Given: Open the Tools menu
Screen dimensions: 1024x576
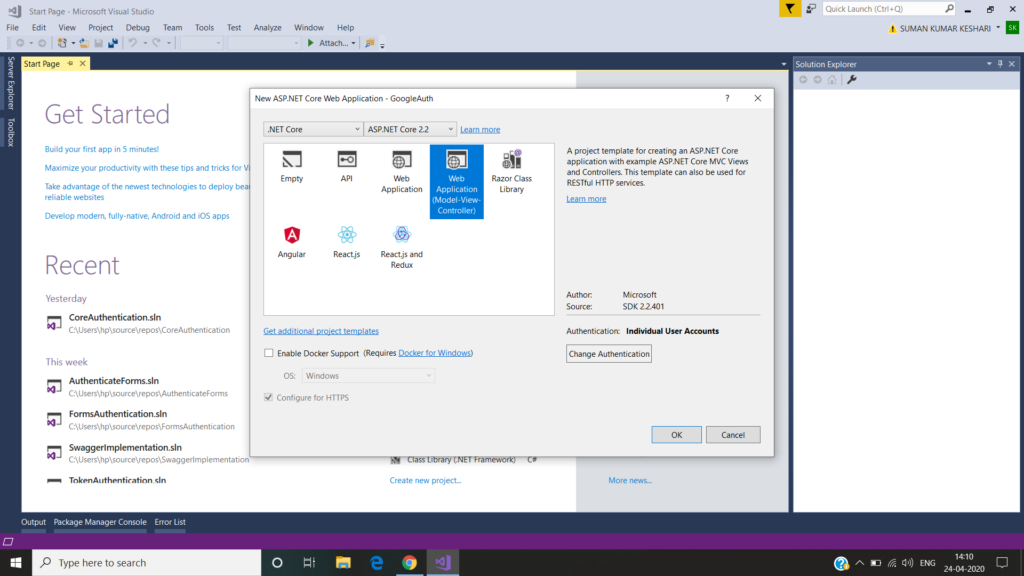Looking at the screenshot, I should (204, 27).
